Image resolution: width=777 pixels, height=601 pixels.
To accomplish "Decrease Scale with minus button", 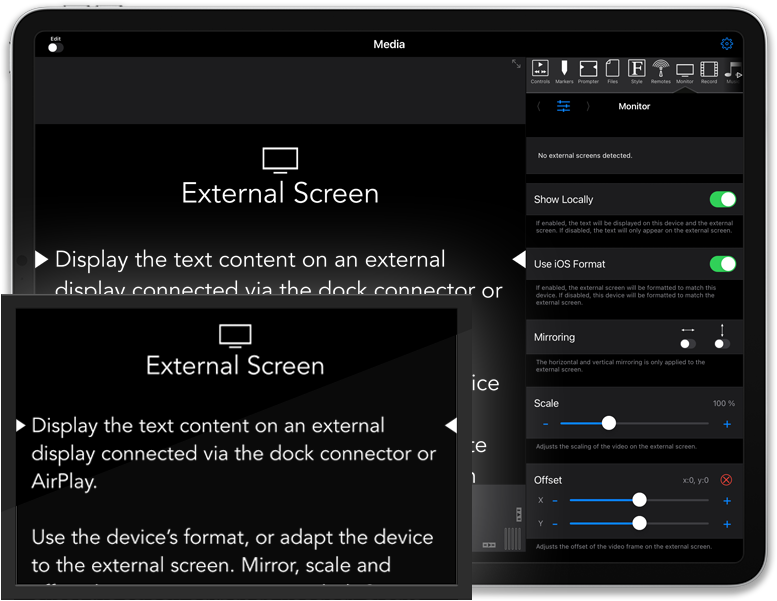I will click(x=546, y=424).
